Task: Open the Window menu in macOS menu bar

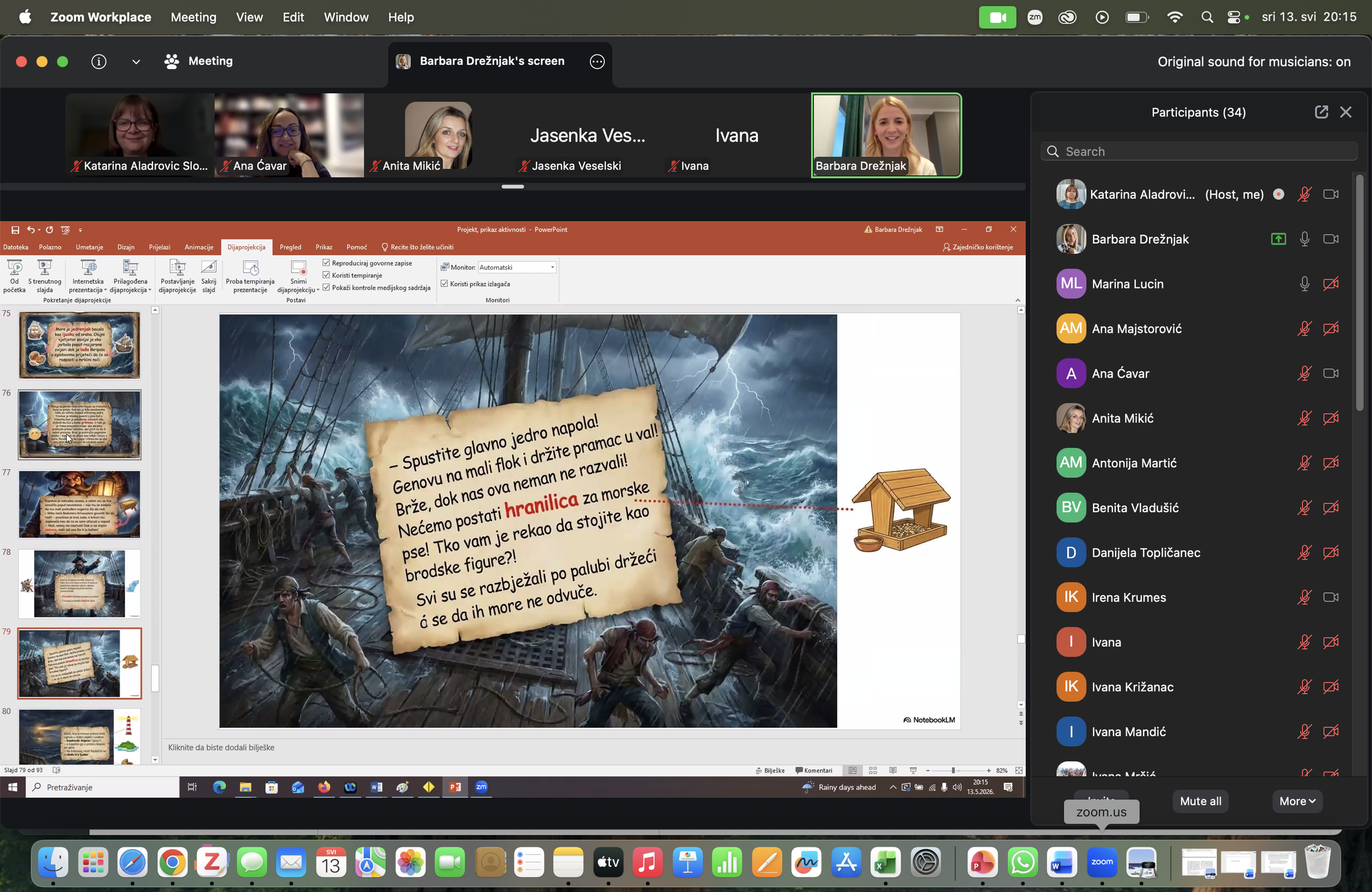Action: coord(346,18)
